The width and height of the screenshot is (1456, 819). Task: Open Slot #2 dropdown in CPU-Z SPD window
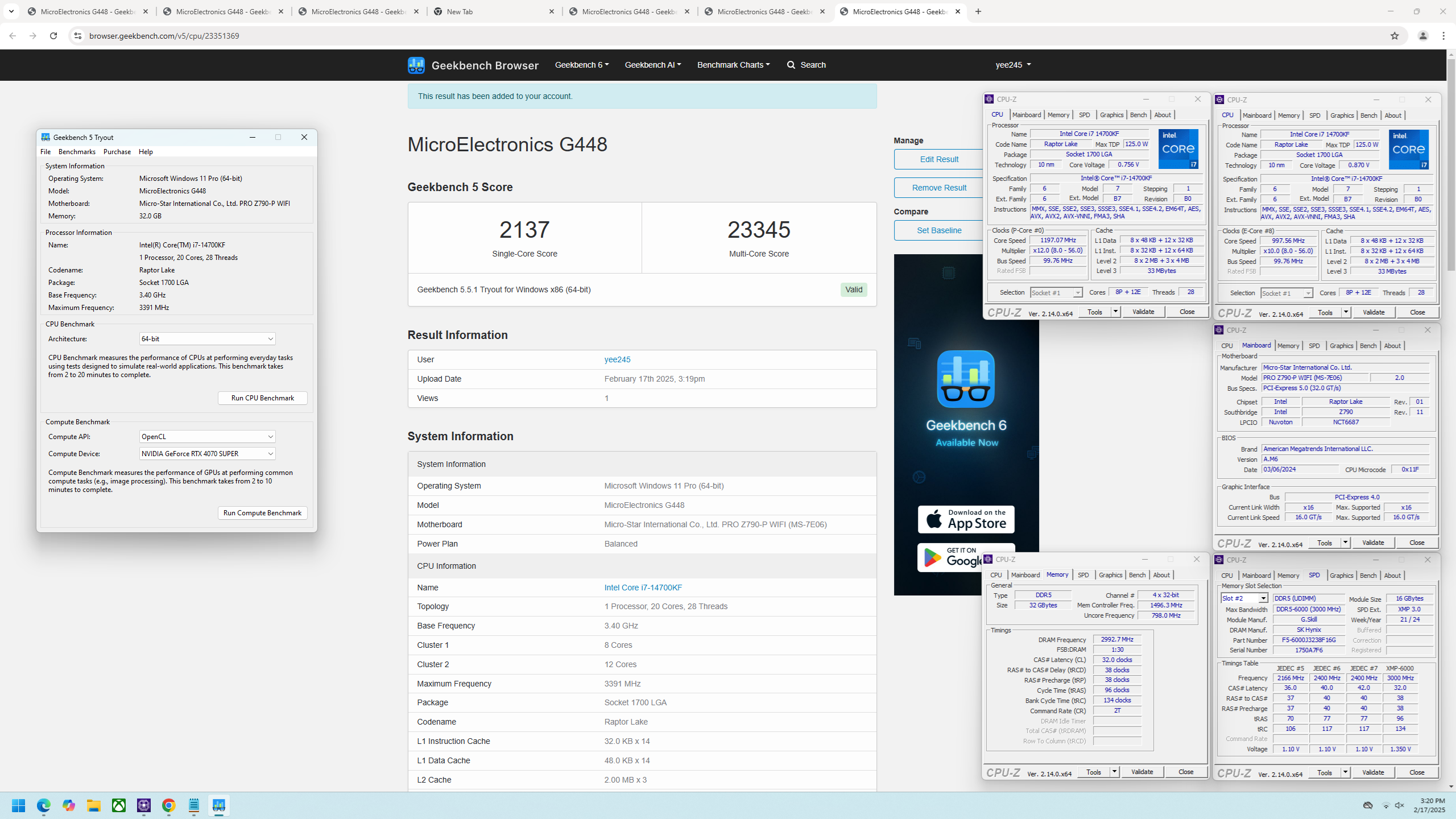pos(1244,598)
